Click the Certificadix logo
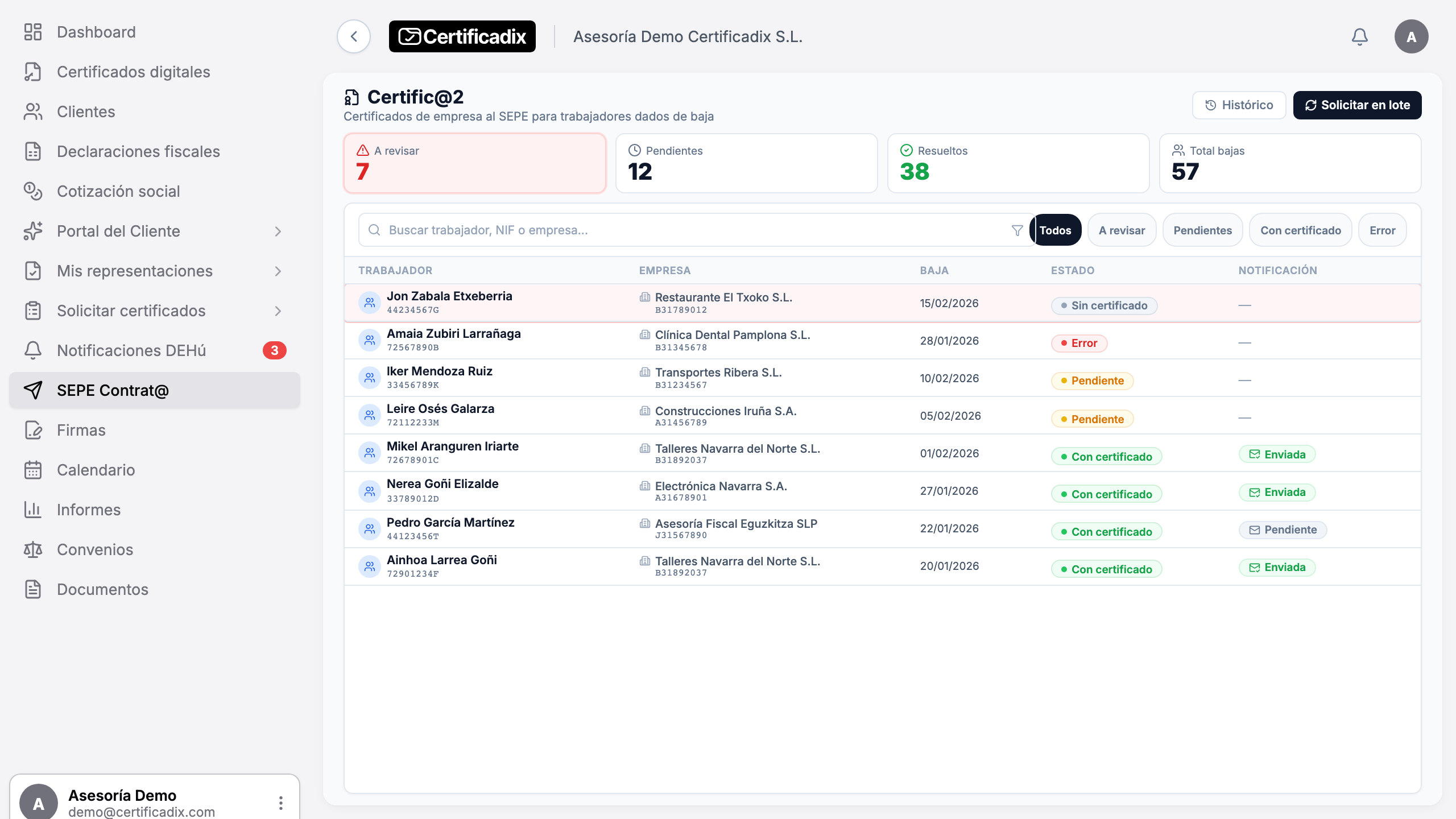The width and height of the screenshot is (1456, 819). coord(462,37)
